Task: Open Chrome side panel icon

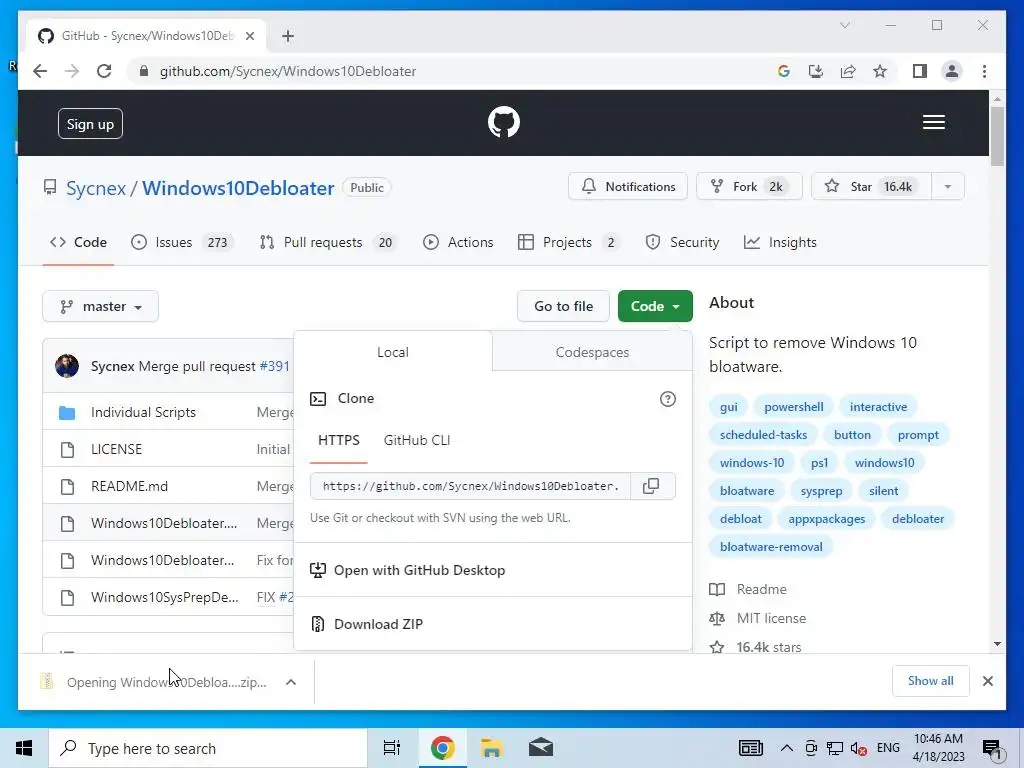Action: pyautogui.click(x=920, y=71)
